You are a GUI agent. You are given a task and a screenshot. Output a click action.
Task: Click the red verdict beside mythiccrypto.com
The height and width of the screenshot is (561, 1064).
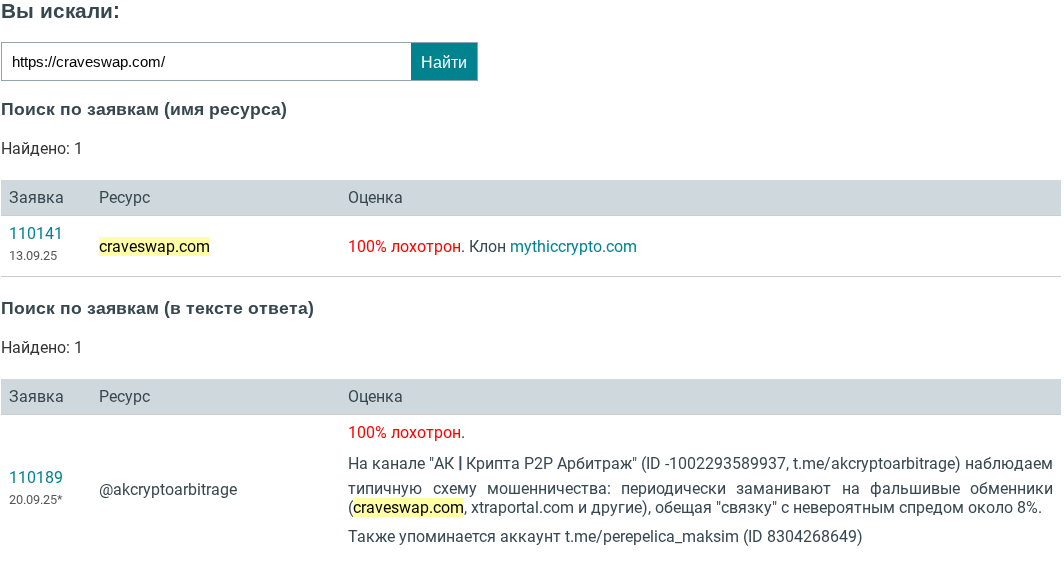click(x=405, y=246)
